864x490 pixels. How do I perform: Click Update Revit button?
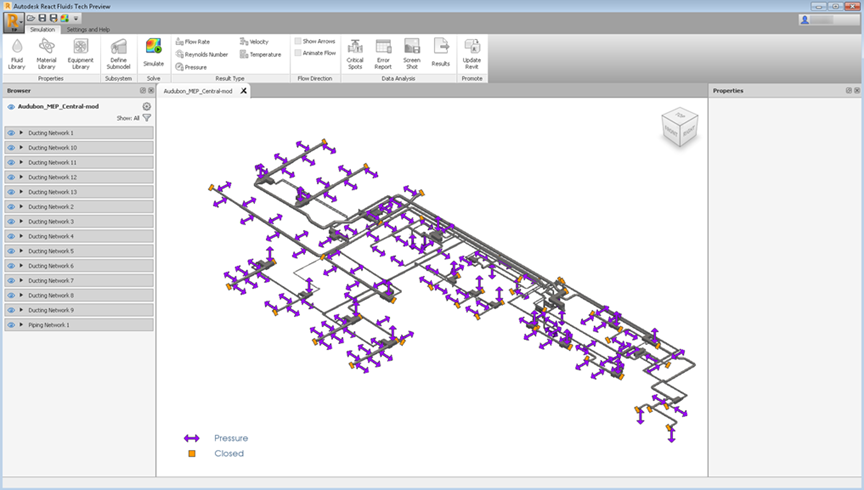pyautogui.click(x=472, y=54)
